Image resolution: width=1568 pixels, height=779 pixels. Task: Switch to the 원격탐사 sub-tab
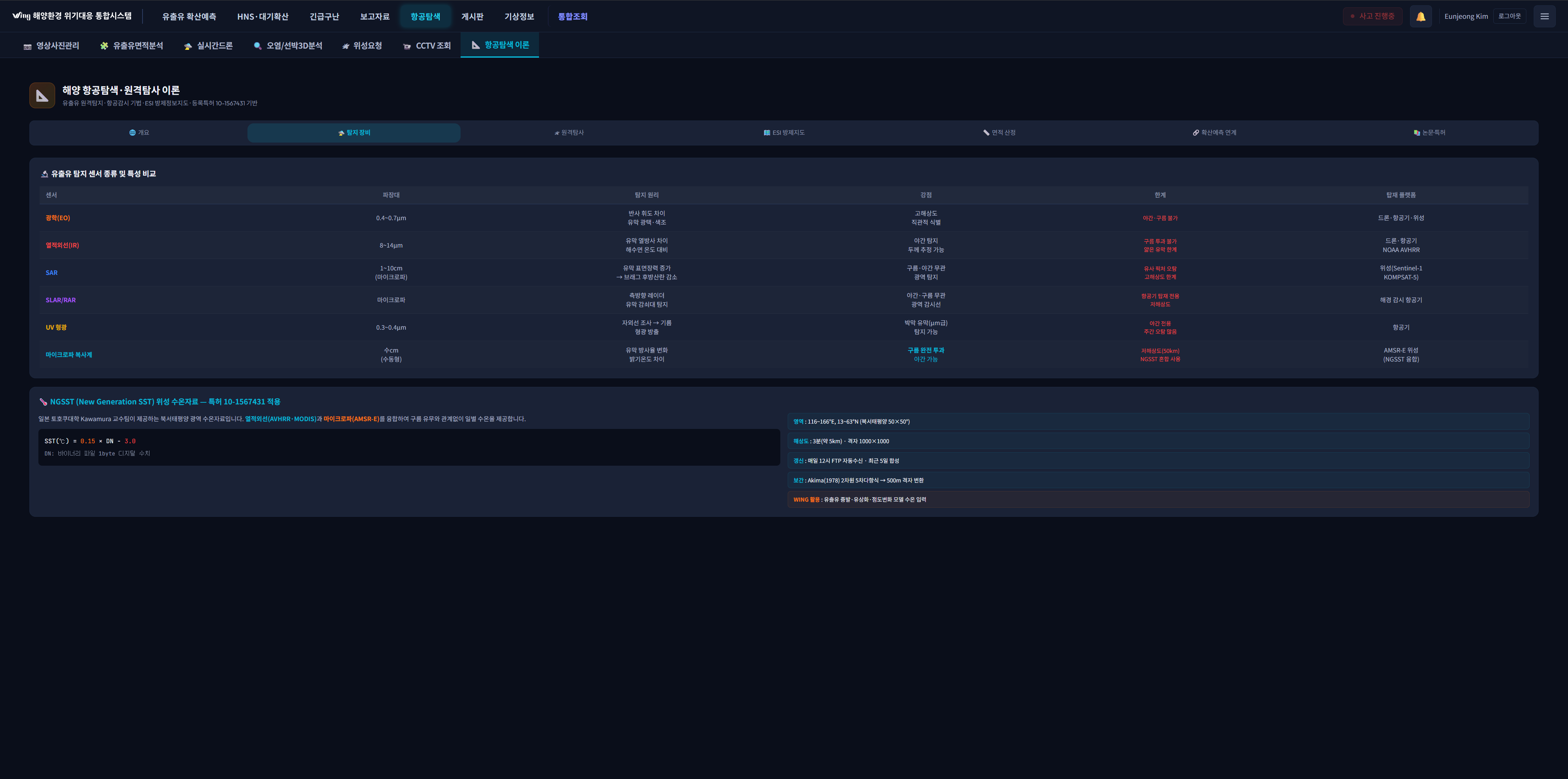coord(568,133)
